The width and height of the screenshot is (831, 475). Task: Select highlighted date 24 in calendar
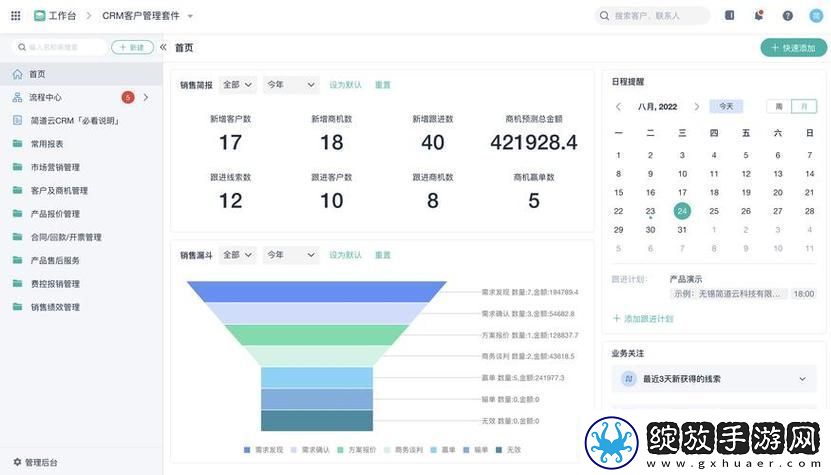pos(682,211)
